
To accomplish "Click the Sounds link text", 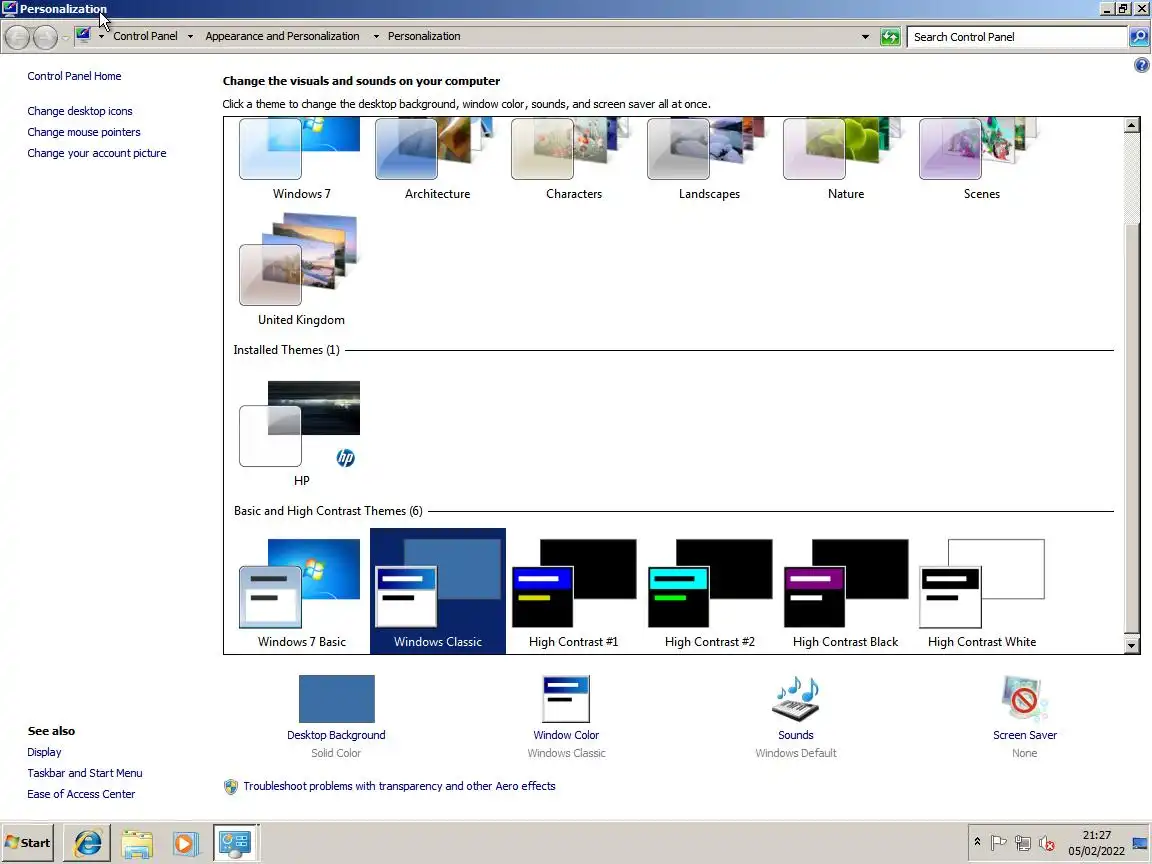I will point(796,735).
